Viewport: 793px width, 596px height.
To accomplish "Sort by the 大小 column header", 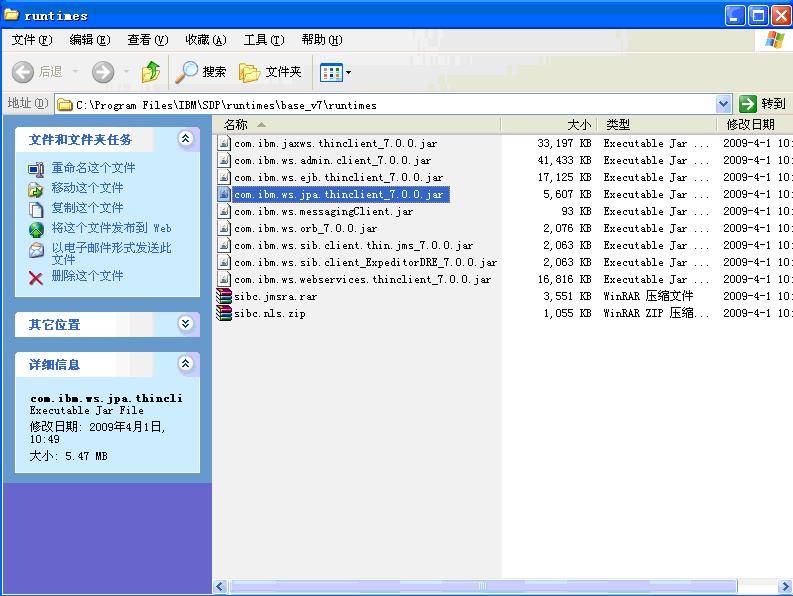I will click(x=549, y=124).
